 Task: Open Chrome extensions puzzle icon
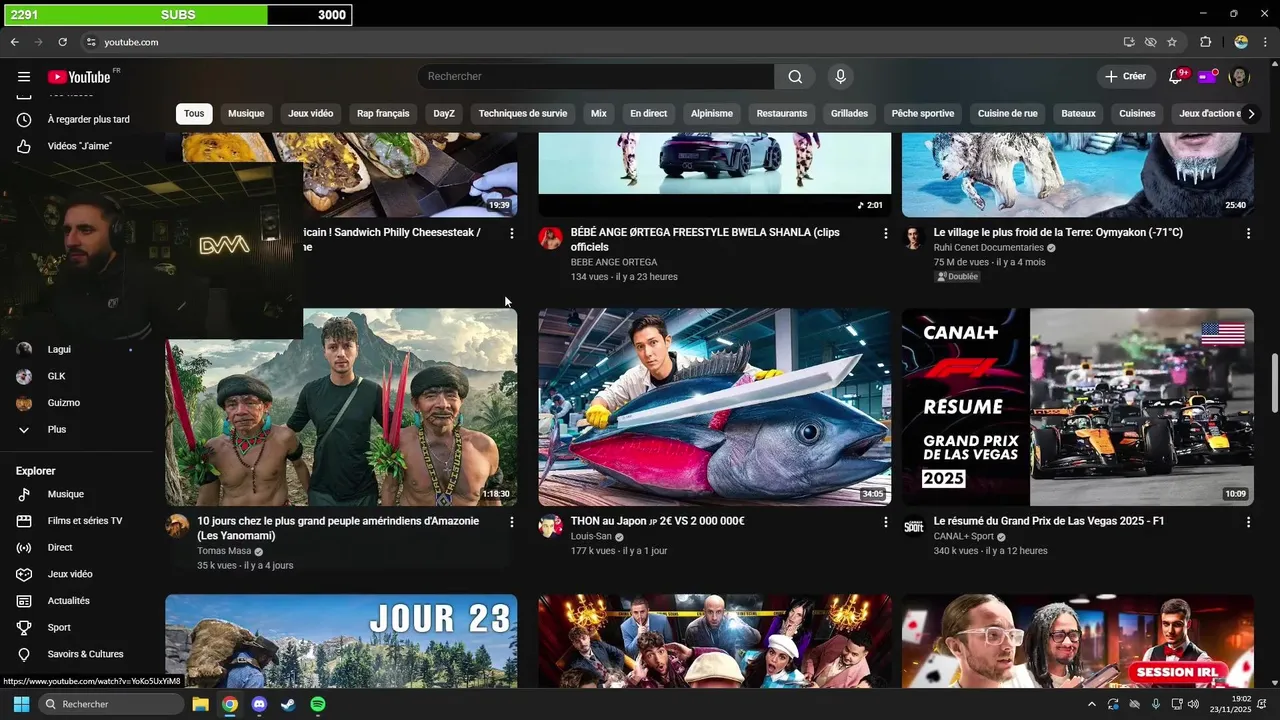[x=1205, y=42]
